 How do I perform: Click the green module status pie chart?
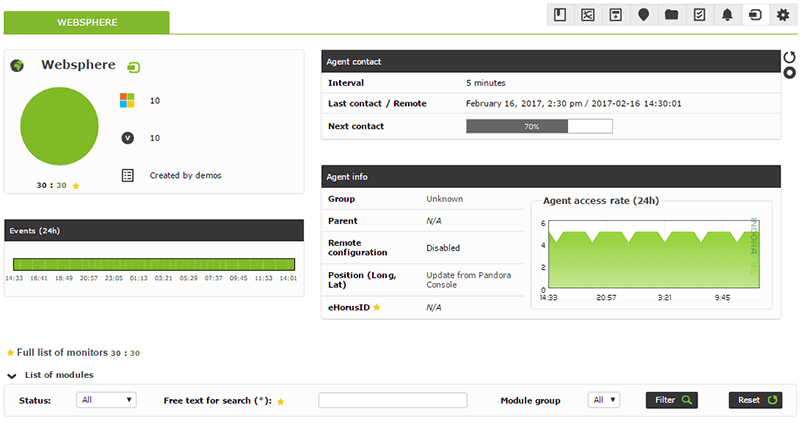[59, 126]
